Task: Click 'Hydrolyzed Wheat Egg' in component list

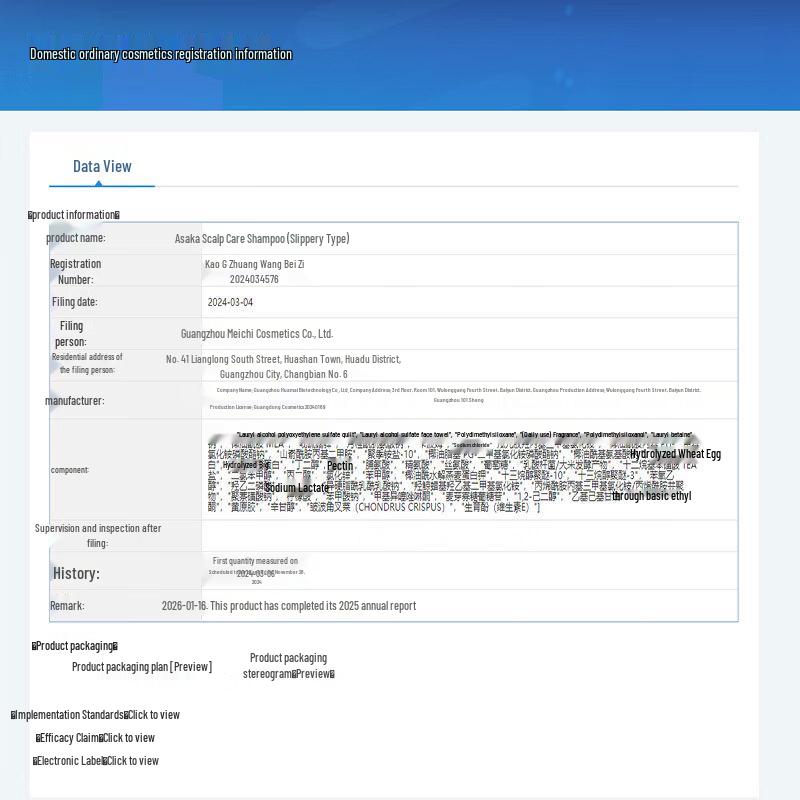Action: [676, 454]
